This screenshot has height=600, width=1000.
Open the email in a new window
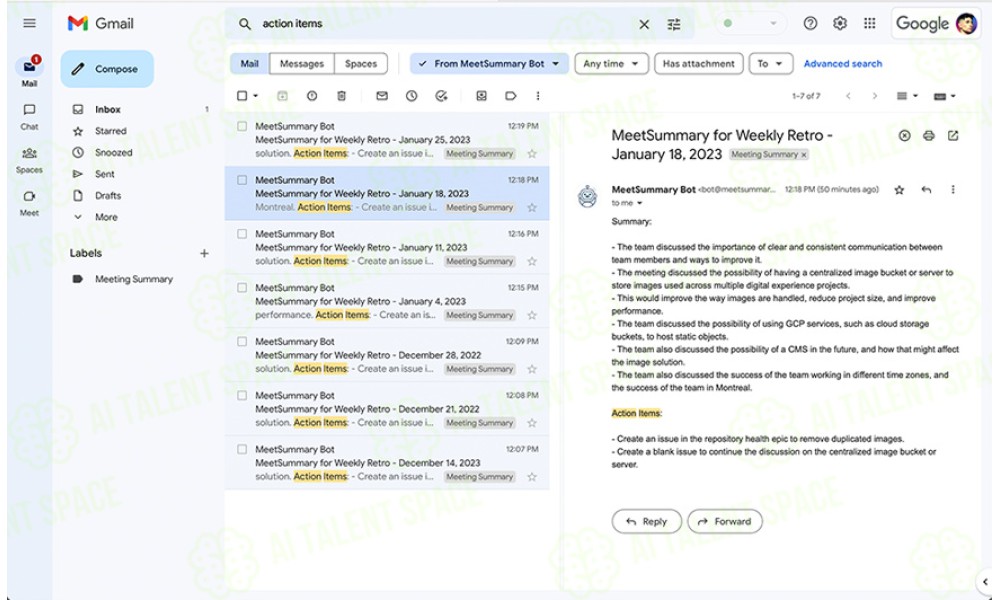click(953, 136)
